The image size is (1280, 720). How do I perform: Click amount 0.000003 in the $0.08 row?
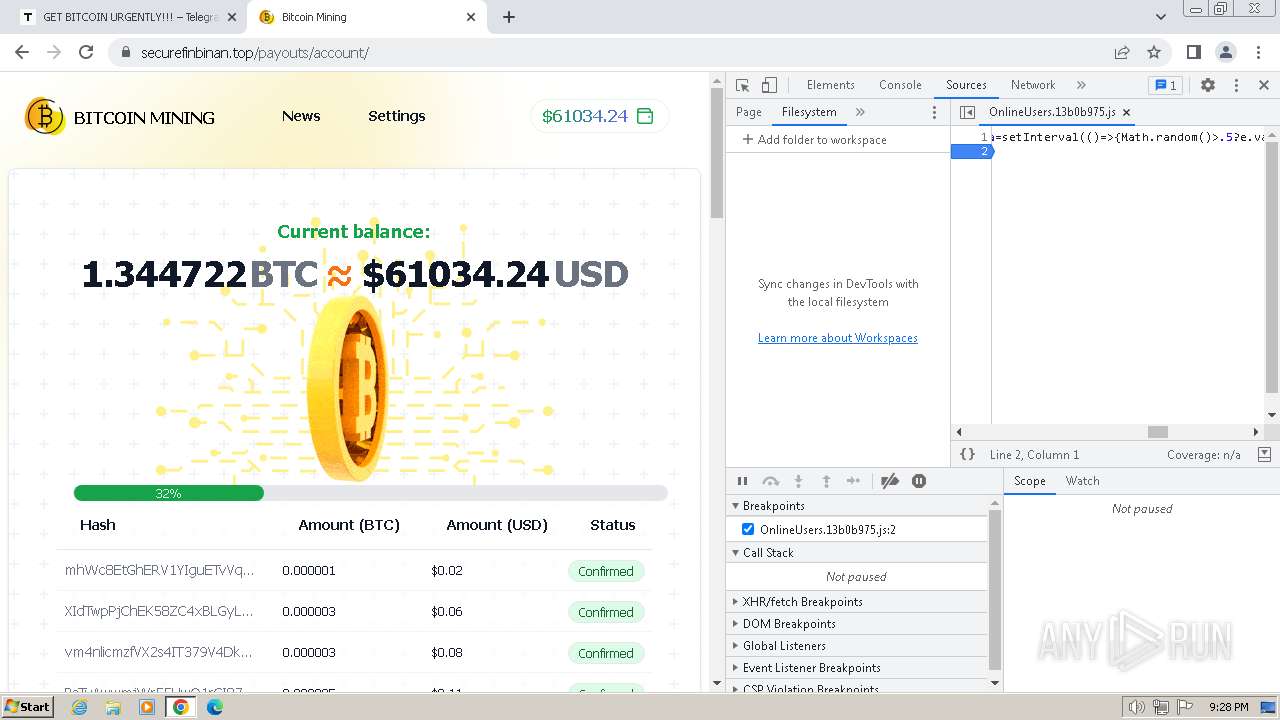(309, 653)
